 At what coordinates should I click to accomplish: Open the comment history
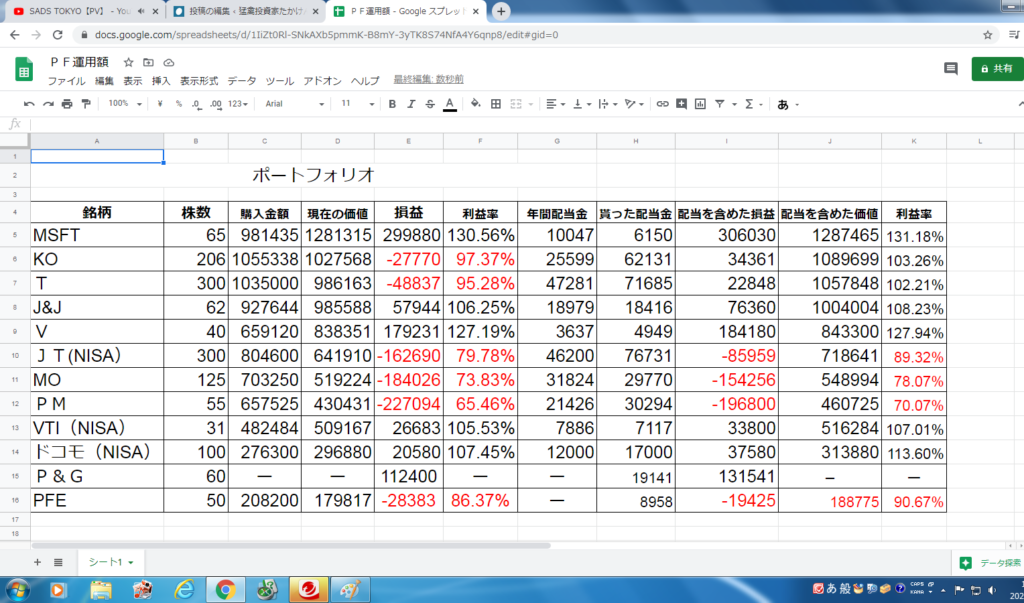(951, 69)
